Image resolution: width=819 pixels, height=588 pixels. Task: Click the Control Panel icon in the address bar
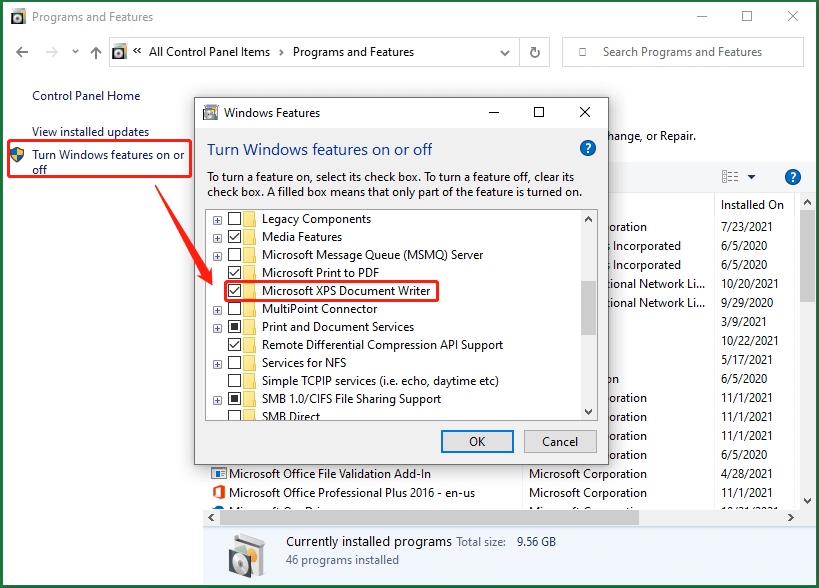coord(120,52)
